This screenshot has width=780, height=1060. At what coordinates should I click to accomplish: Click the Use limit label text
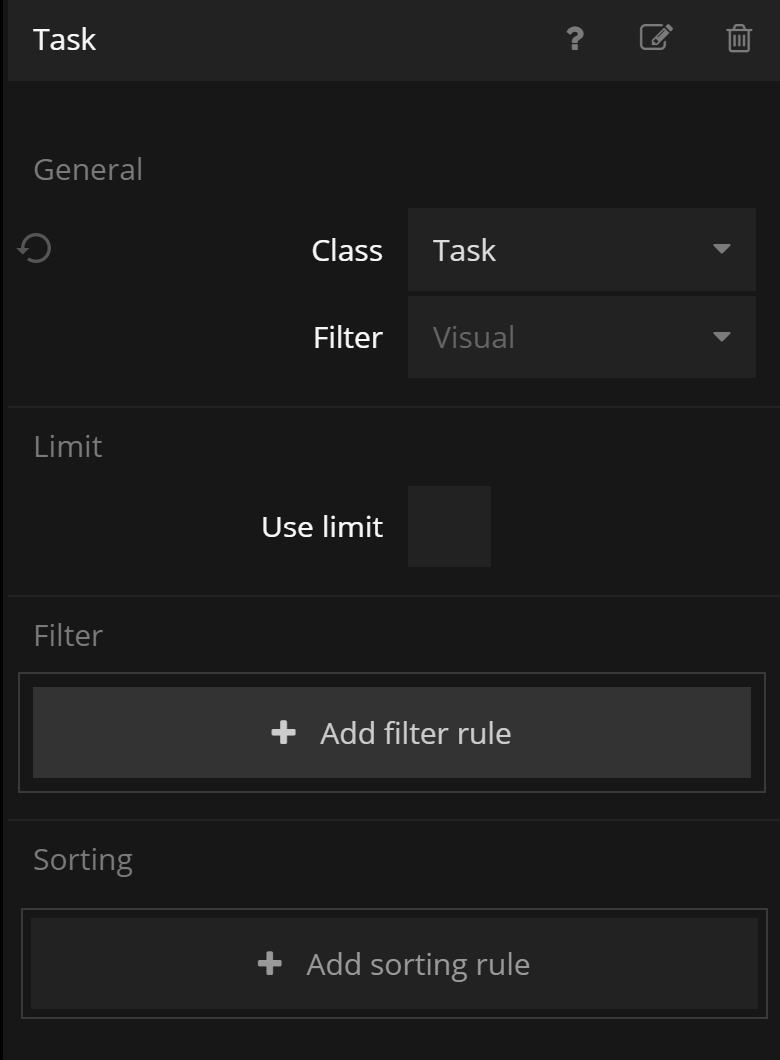pyautogui.click(x=322, y=527)
